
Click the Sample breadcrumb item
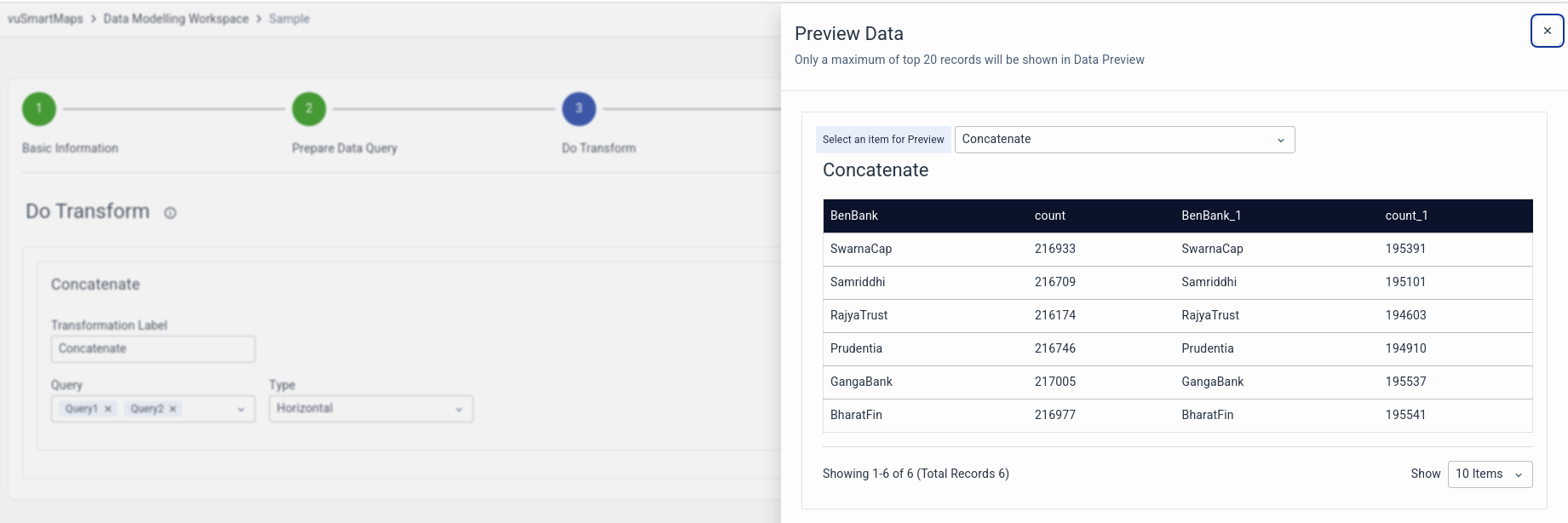coord(289,19)
